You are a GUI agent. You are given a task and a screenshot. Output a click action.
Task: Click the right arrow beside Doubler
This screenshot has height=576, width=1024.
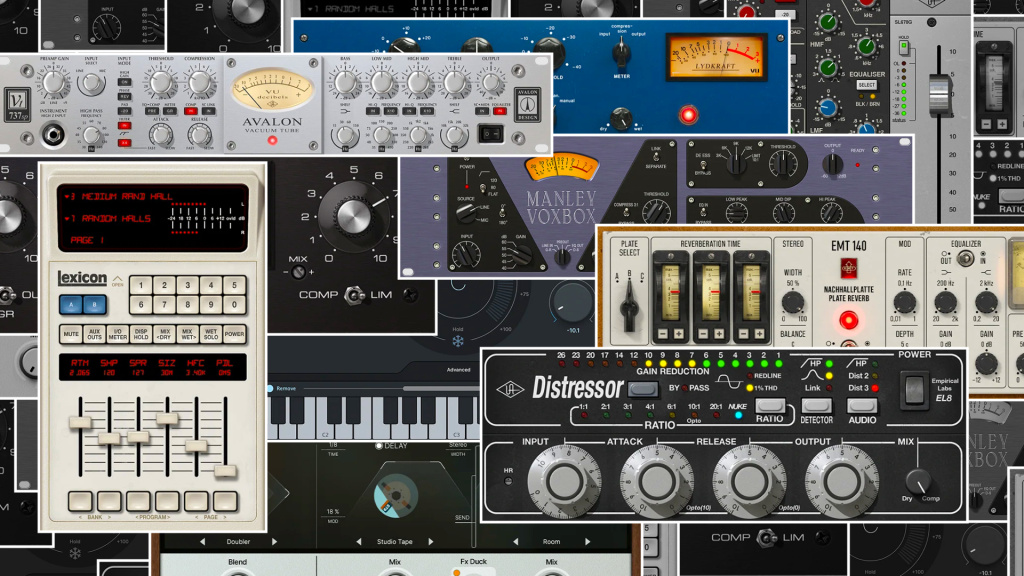(274, 541)
